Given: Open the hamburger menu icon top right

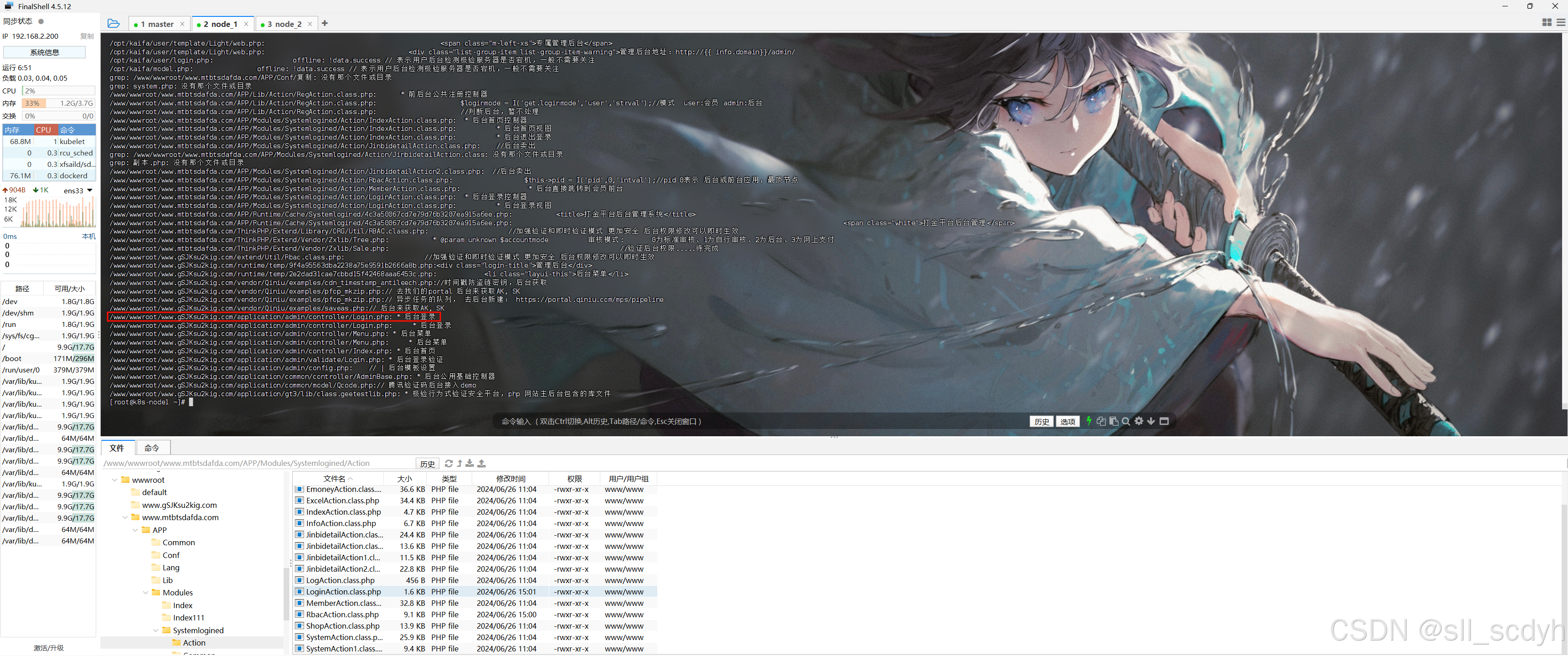Looking at the screenshot, I should pos(1561,22).
